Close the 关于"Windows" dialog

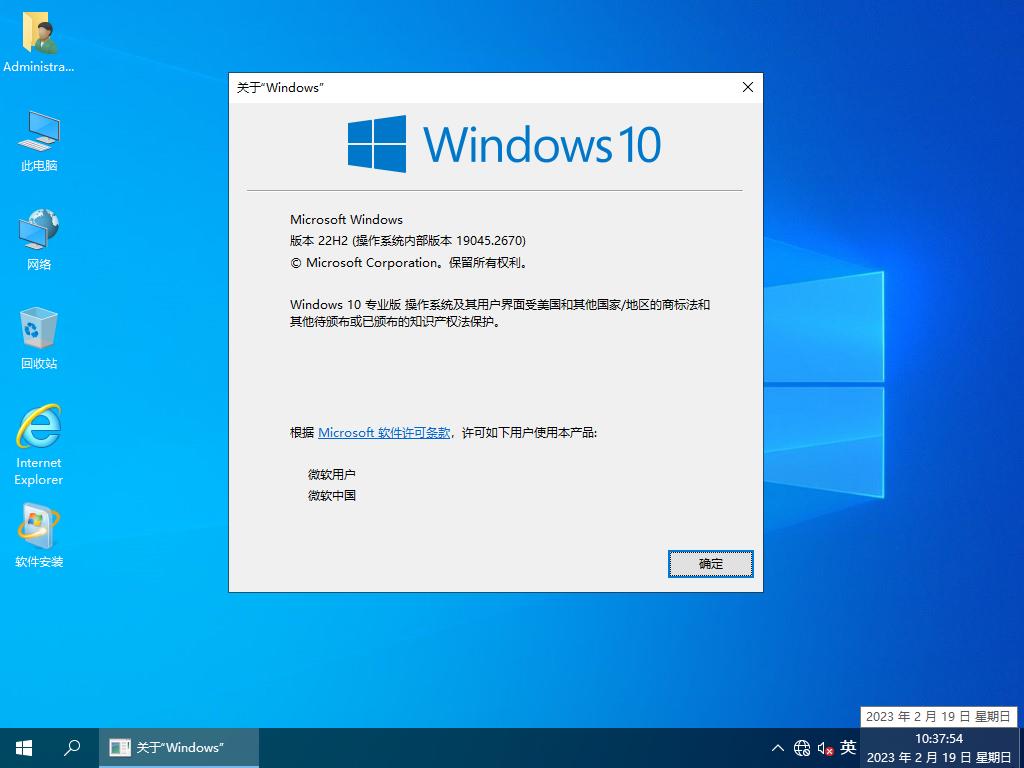747,87
